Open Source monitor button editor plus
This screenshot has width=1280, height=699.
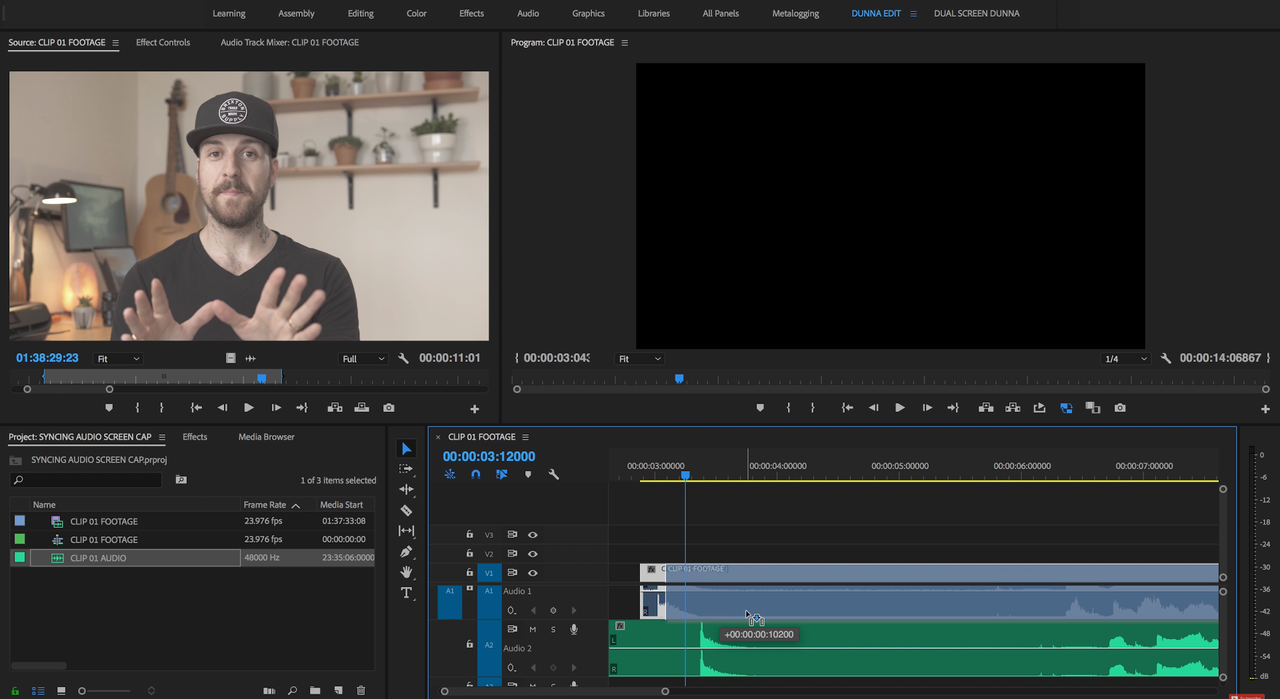pyautogui.click(x=475, y=409)
